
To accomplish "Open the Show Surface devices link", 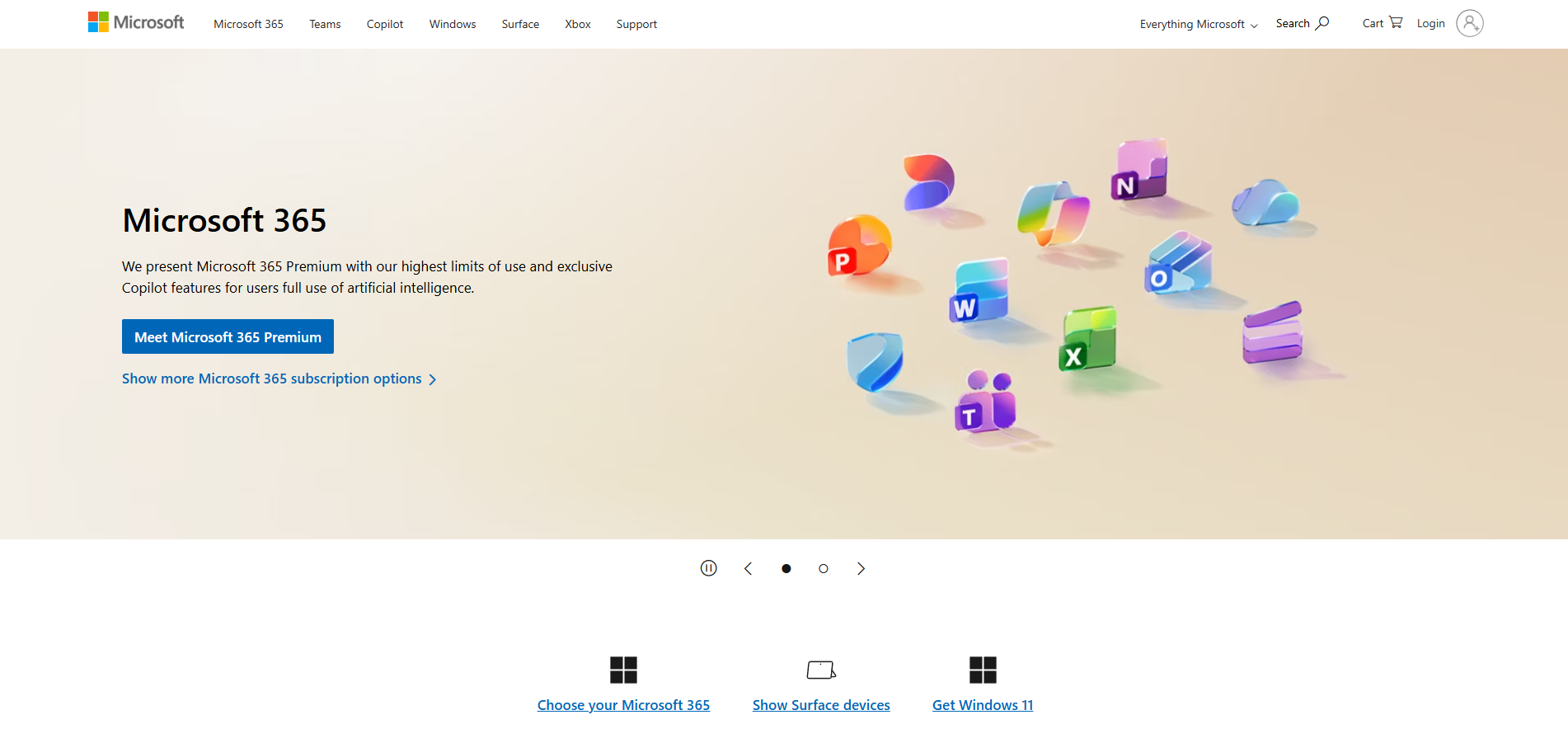I will [820, 704].
